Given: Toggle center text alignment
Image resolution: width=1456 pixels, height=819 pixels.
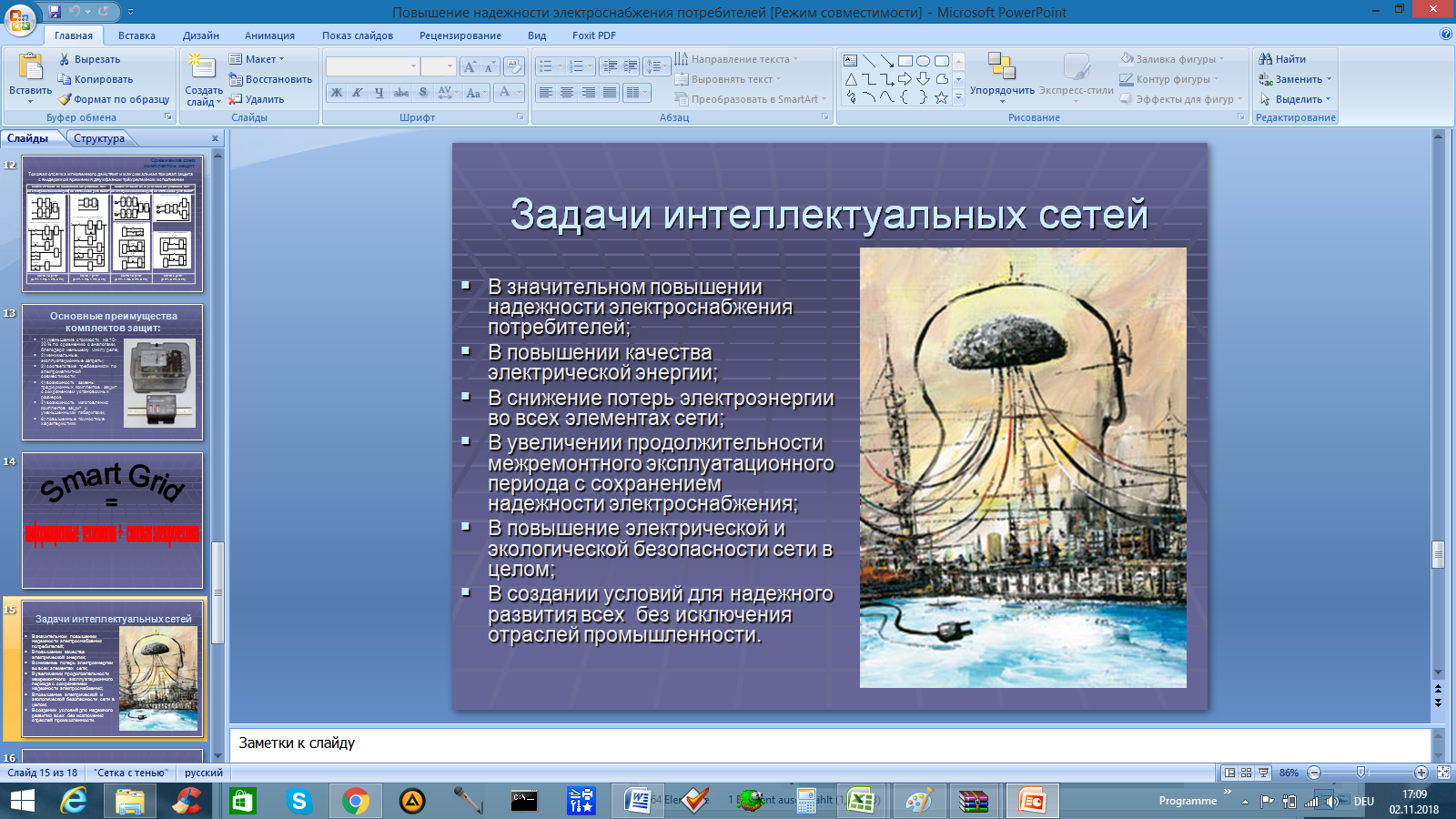Looking at the screenshot, I should [567, 93].
